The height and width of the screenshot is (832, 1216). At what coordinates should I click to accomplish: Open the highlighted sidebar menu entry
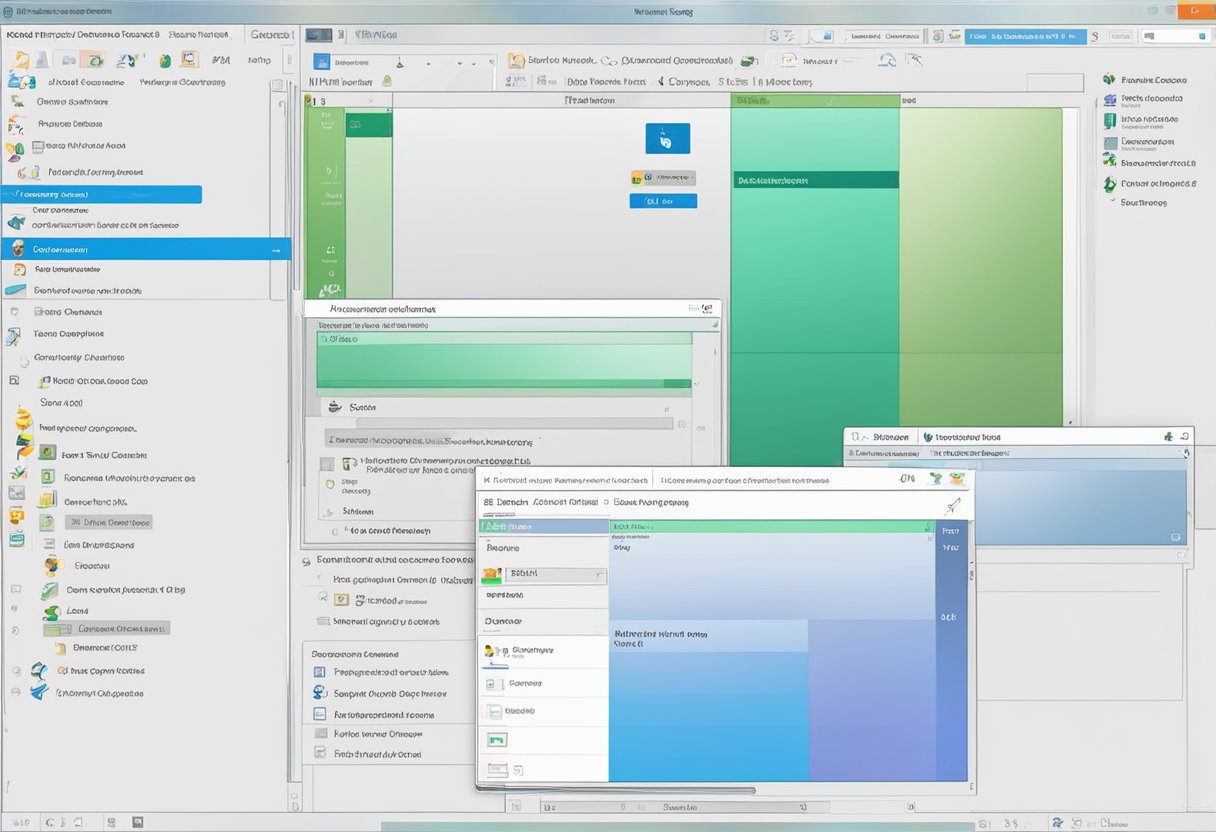click(100, 194)
